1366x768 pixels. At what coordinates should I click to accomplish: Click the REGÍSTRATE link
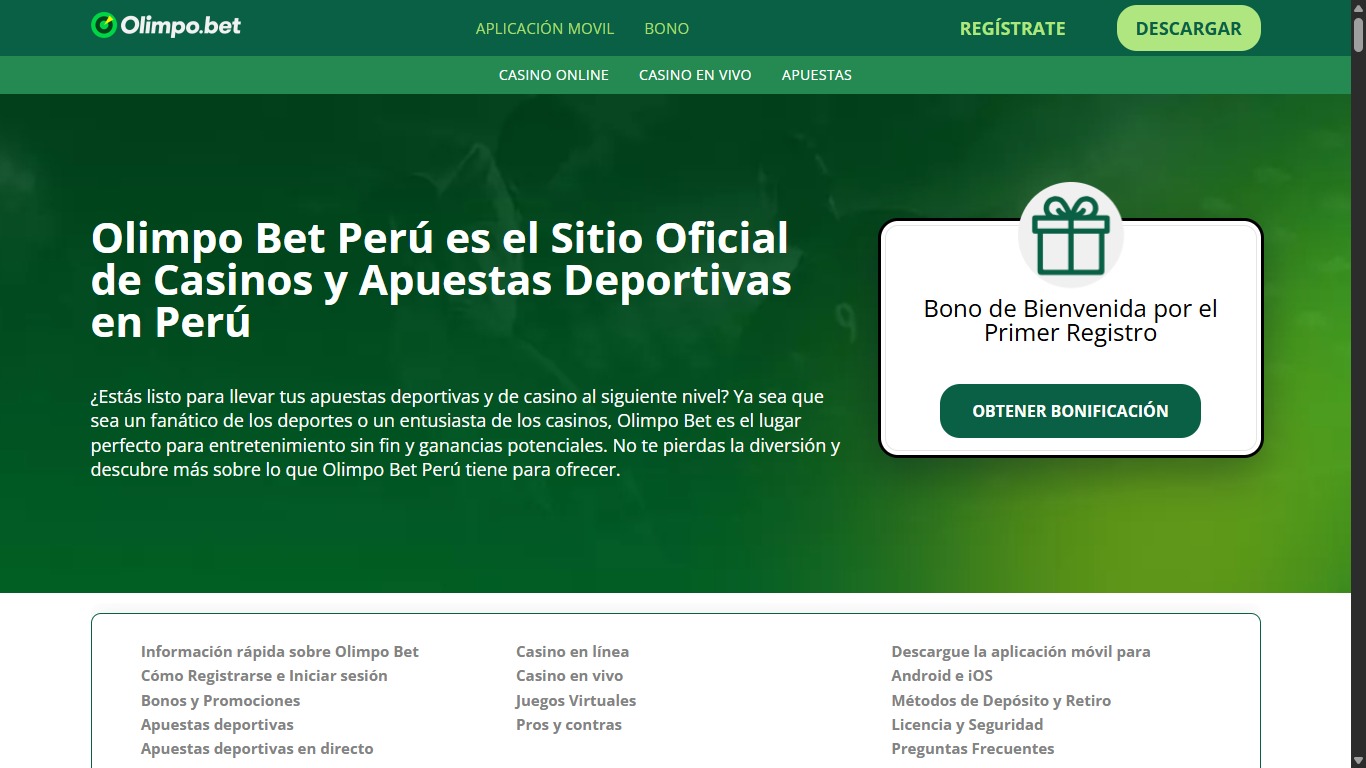(1013, 29)
